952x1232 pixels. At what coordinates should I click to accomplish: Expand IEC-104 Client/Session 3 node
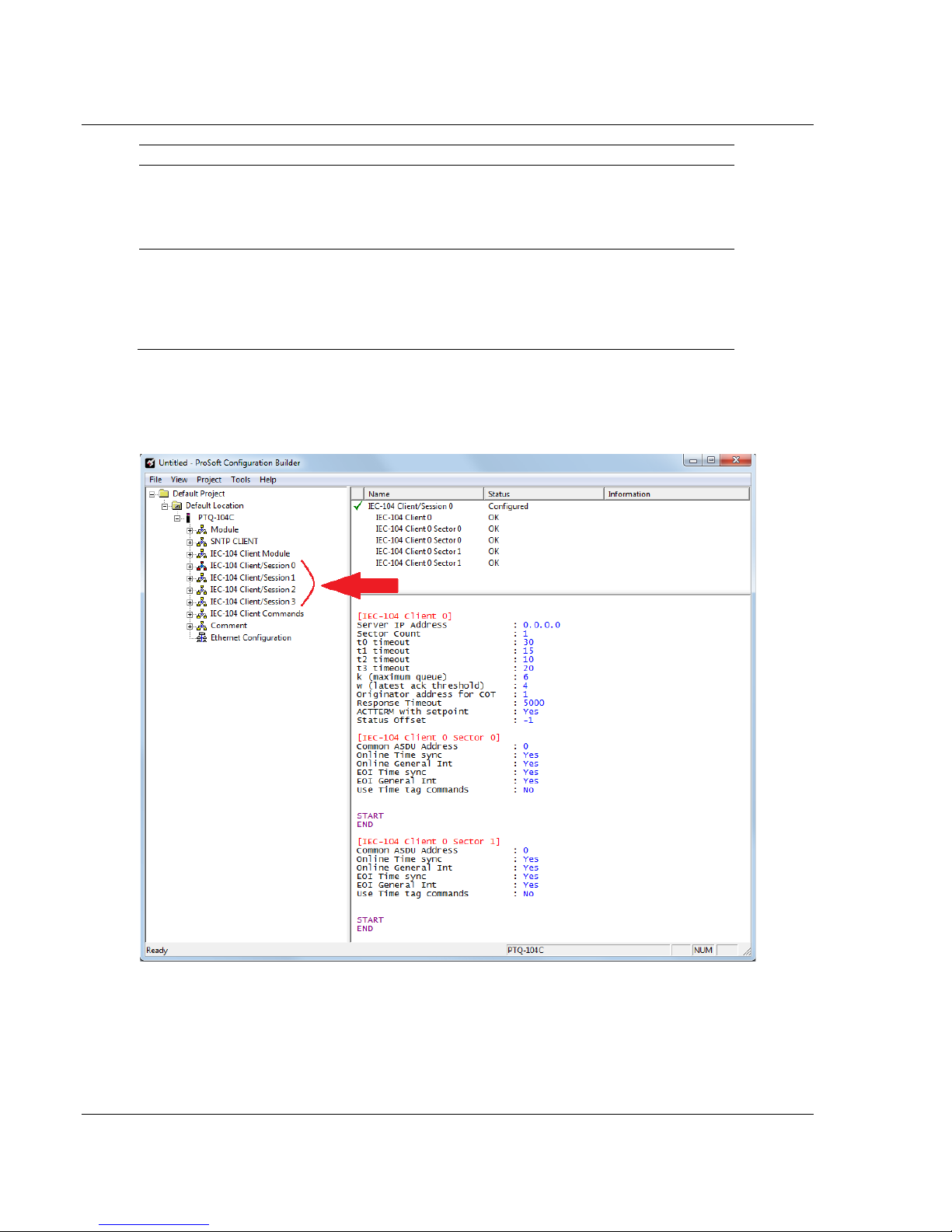pyautogui.click(x=190, y=602)
